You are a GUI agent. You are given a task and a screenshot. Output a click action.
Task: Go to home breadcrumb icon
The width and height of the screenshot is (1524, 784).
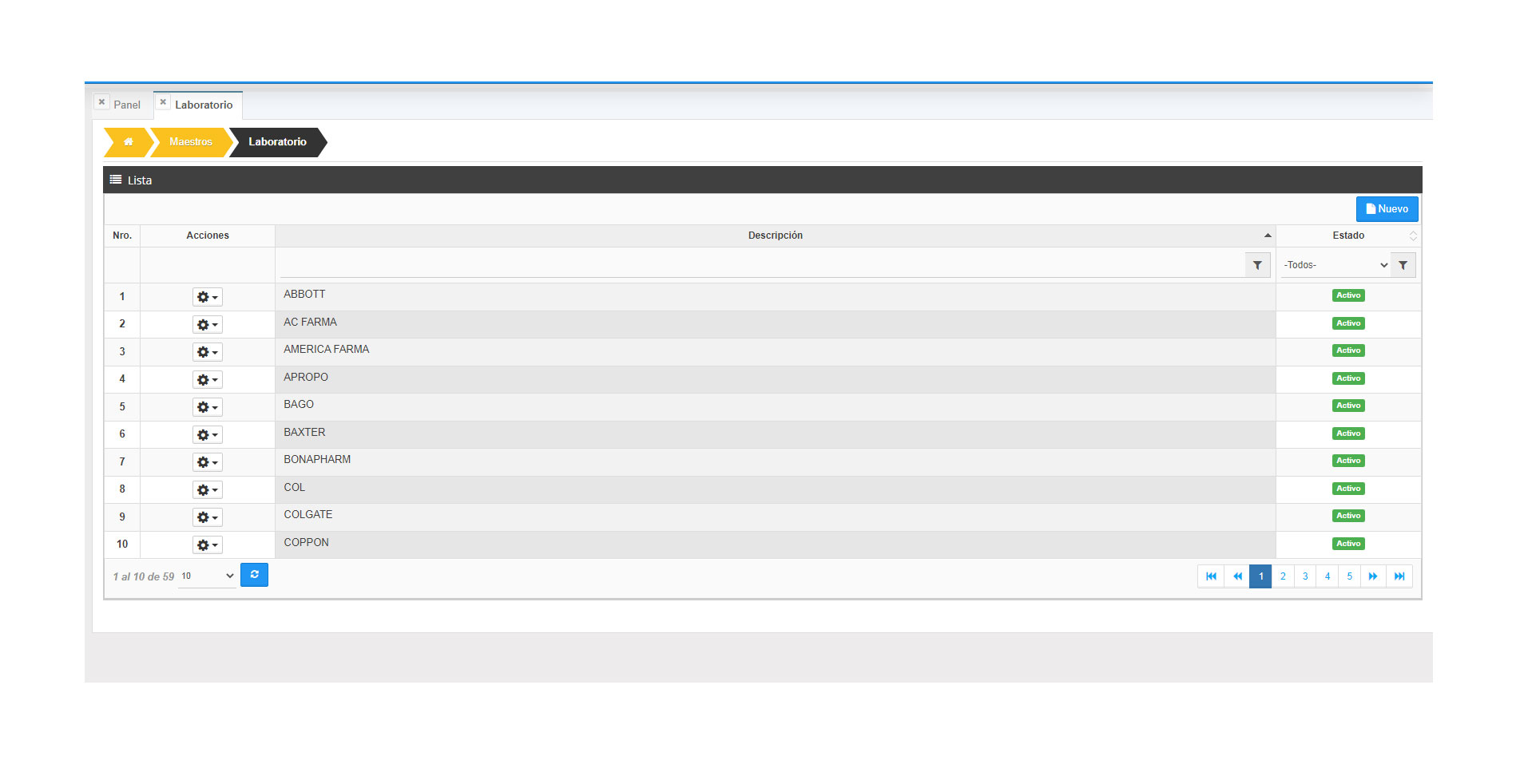[128, 142]
